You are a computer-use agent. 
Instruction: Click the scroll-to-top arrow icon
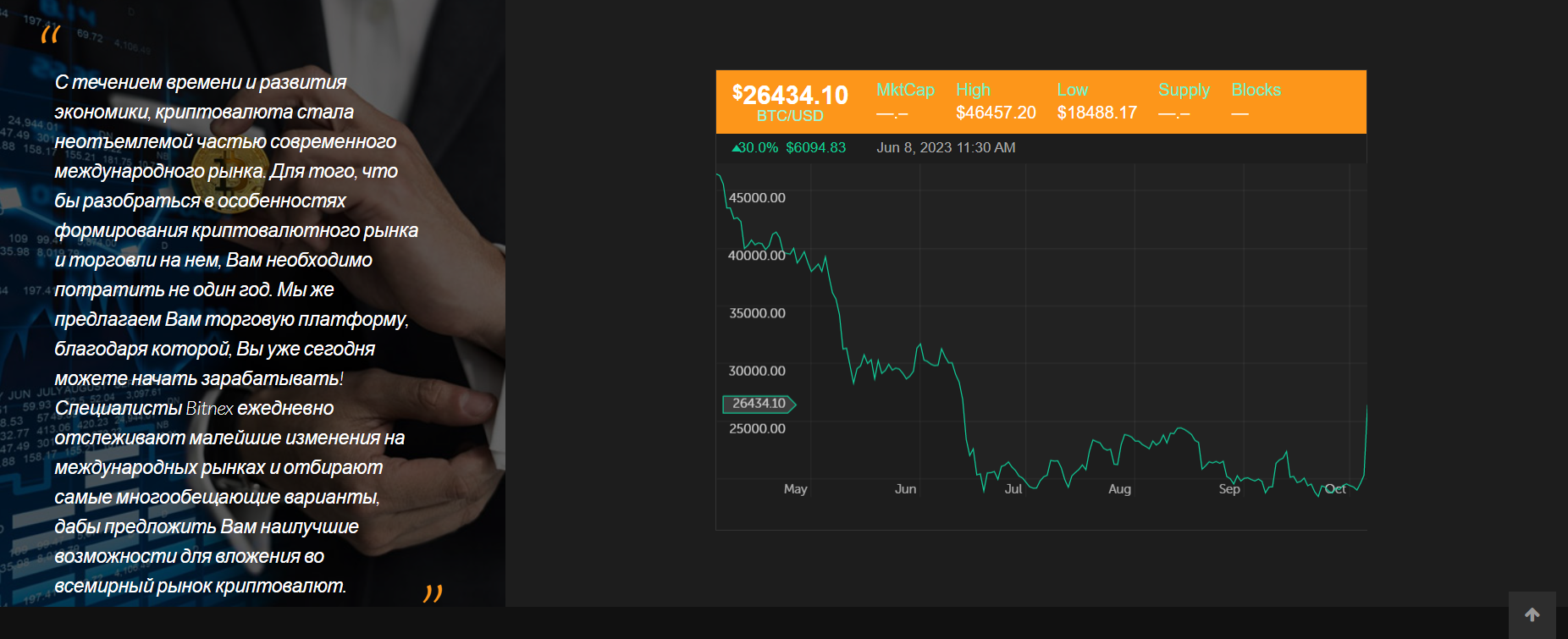(1533, 613)
